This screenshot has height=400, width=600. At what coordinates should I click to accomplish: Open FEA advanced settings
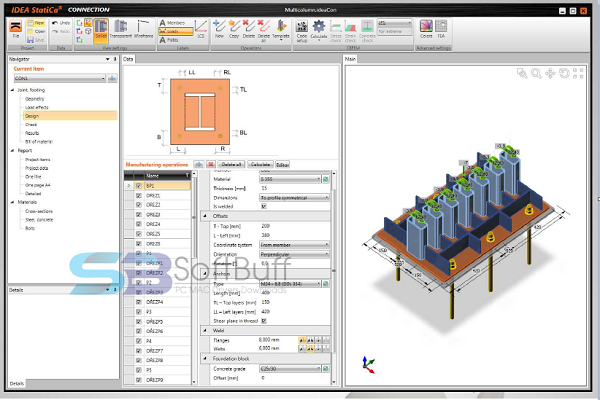(441, 30)
